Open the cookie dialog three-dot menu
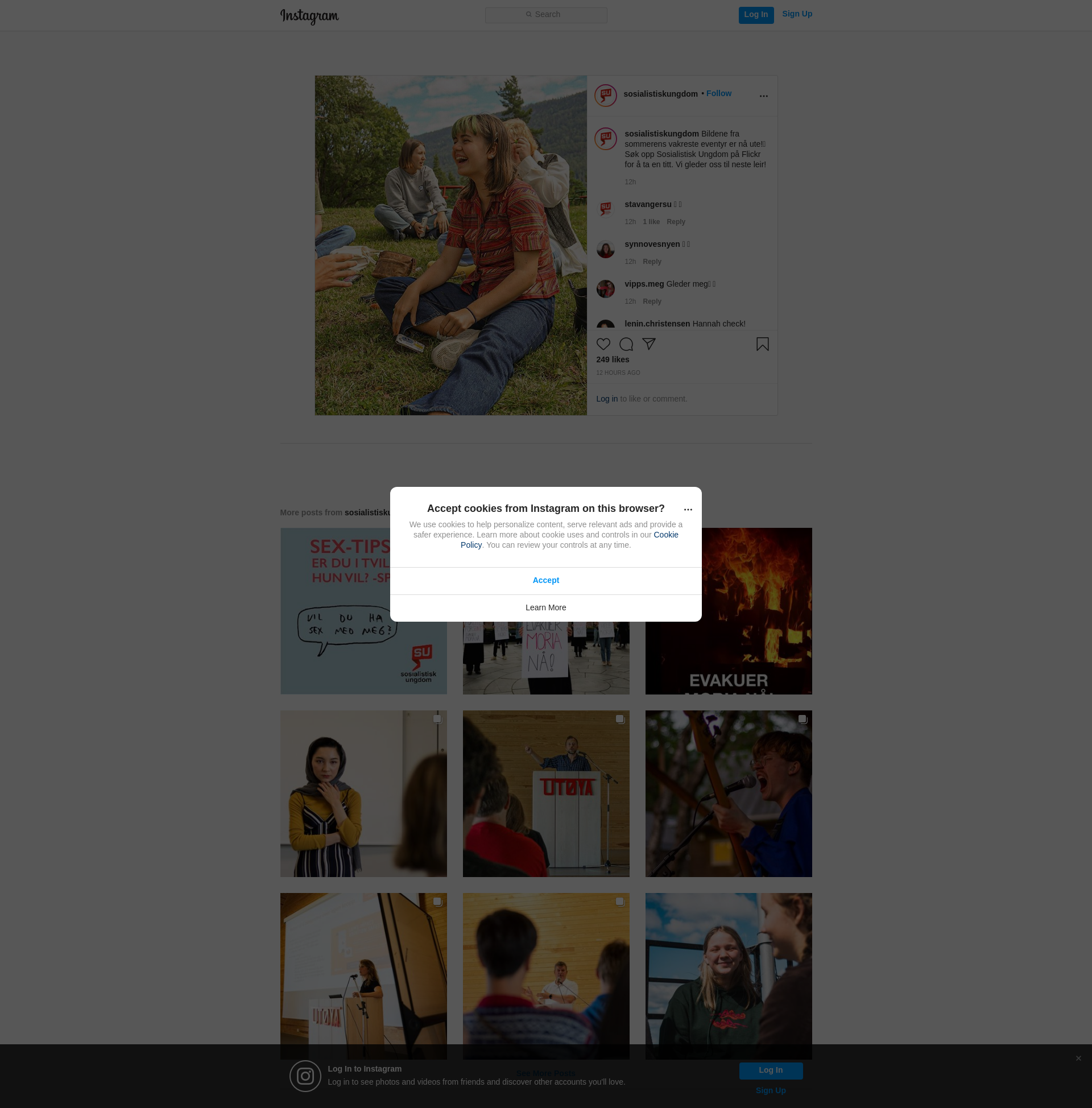1092x1108 pixels. pyautogui.click(x=688, y=509)
